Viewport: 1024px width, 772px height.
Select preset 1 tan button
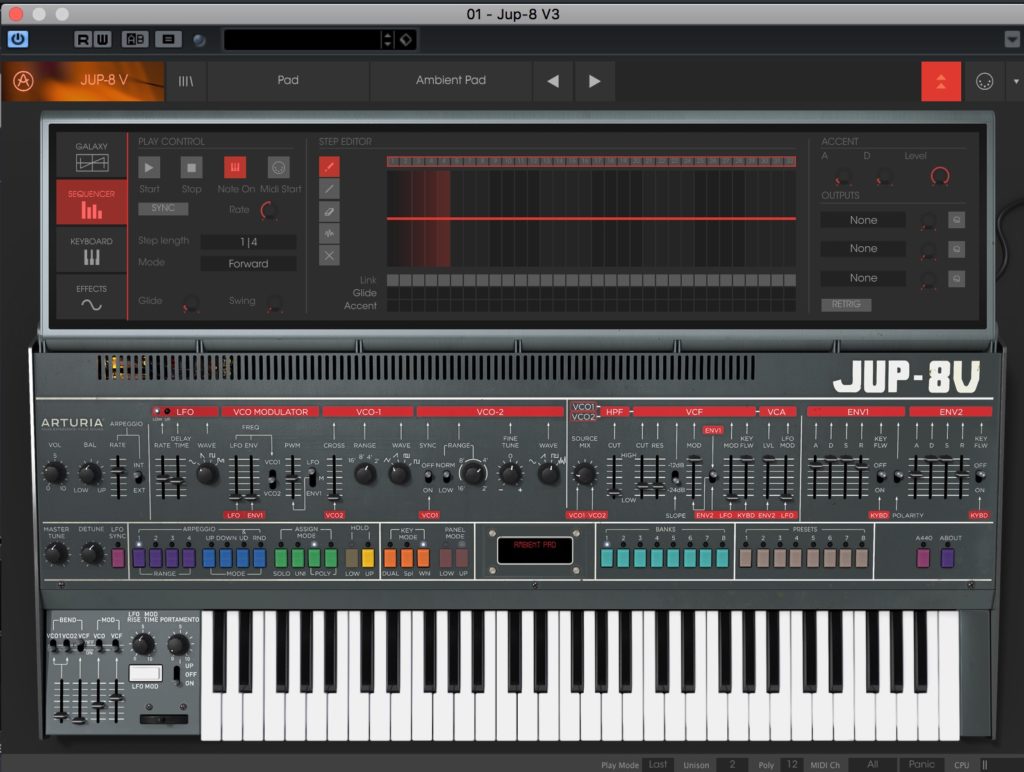pos(746,558)
